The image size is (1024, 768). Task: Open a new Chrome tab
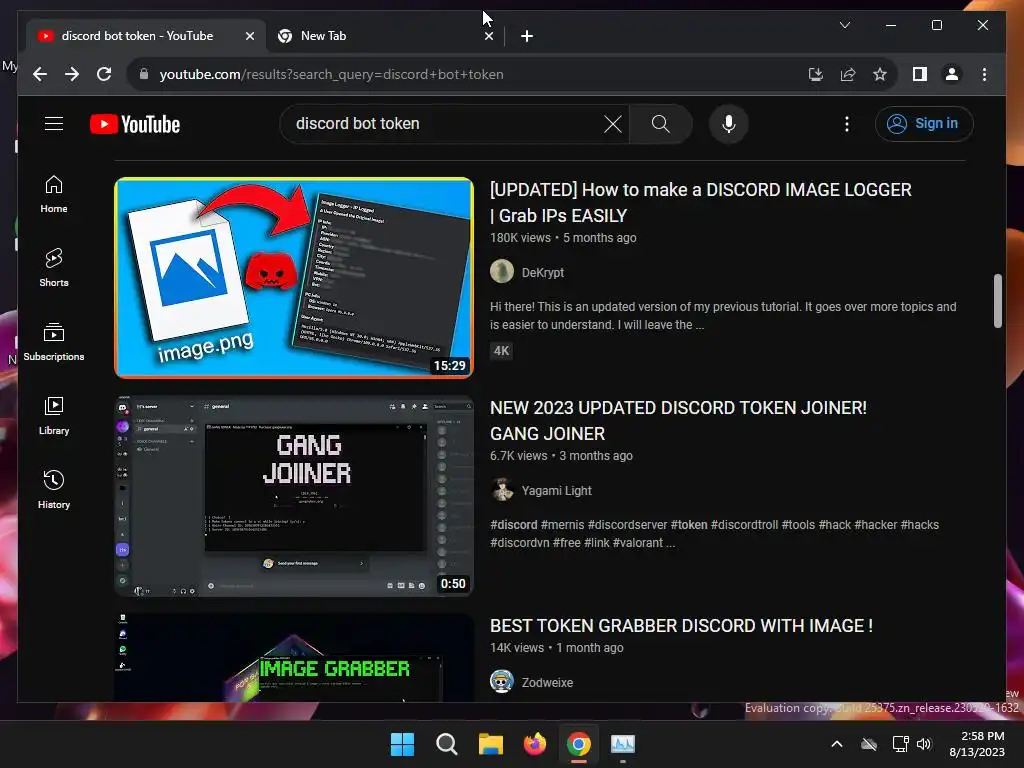pyautogui.click(x=527, y=36)
